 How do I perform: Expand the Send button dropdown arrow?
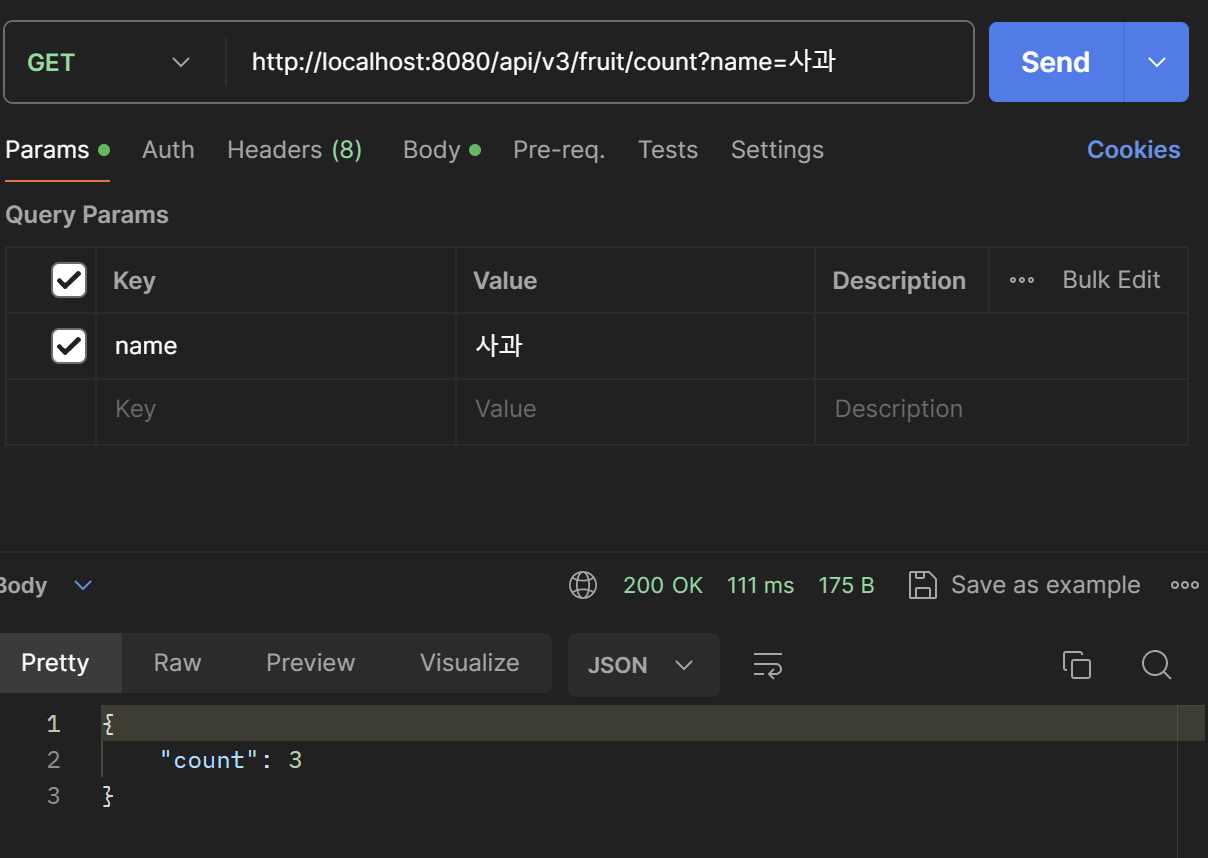[1157, 62]
